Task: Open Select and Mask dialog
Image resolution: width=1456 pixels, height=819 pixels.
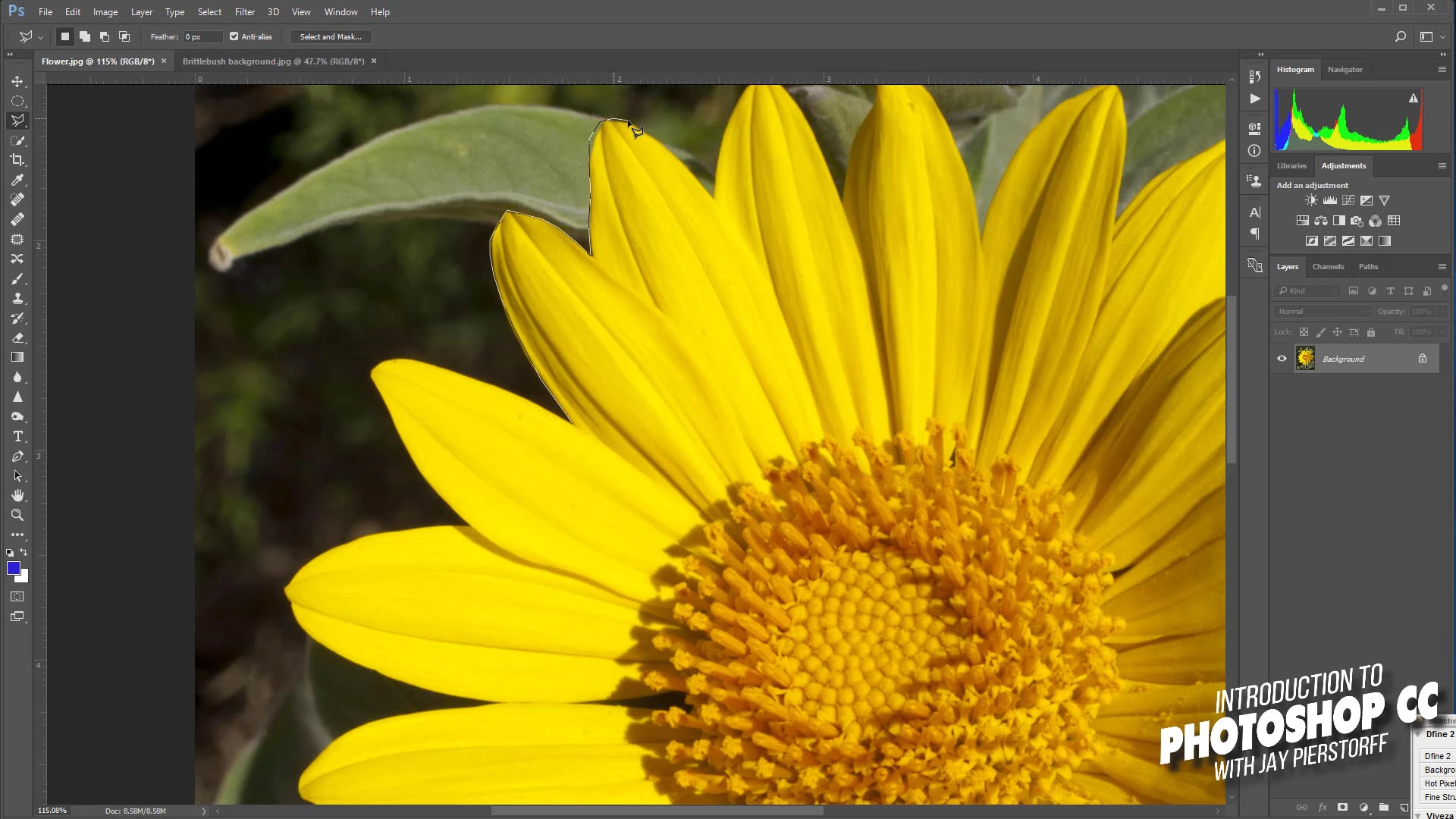Action: 330,36
